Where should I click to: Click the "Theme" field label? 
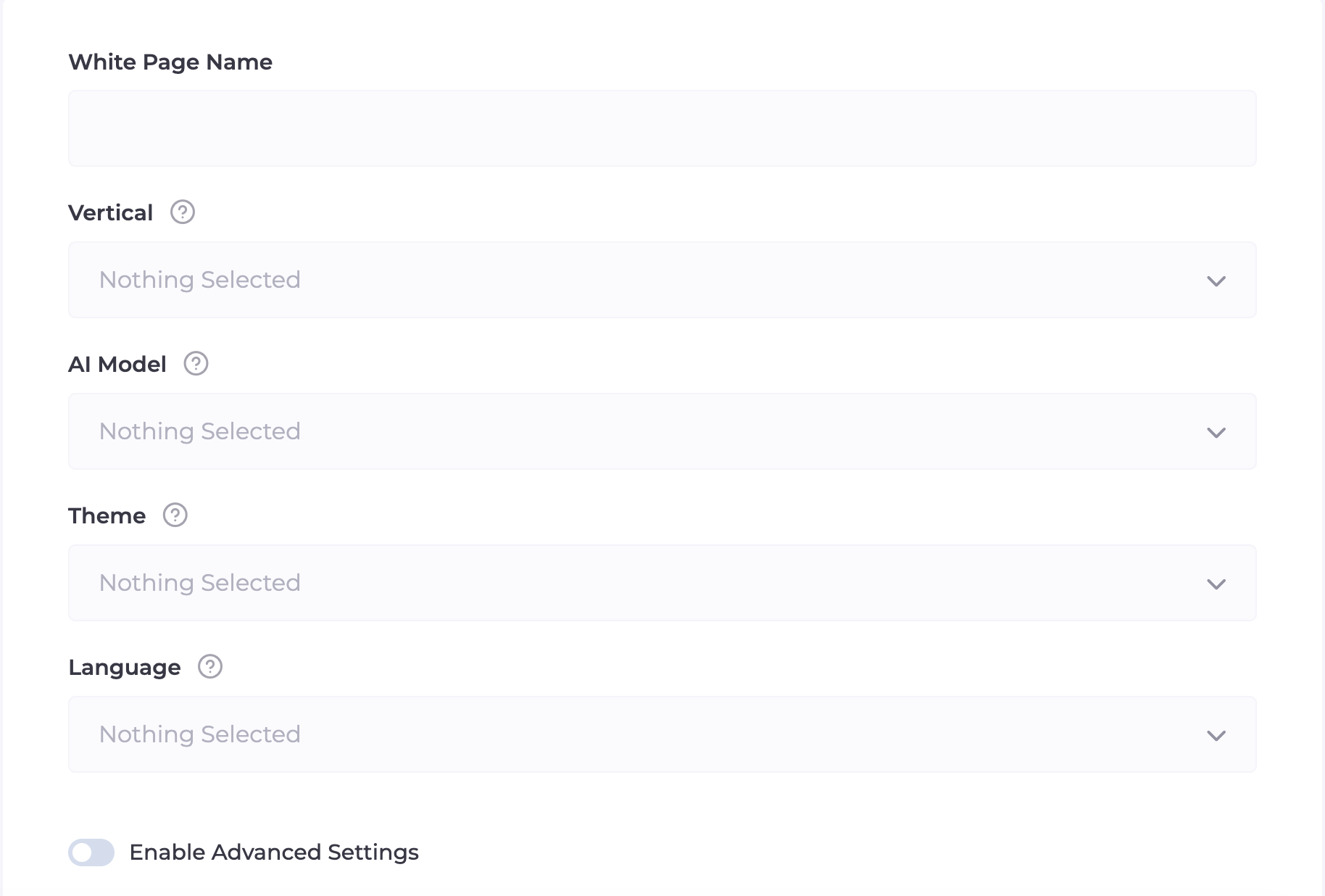[x=107, y=516]
